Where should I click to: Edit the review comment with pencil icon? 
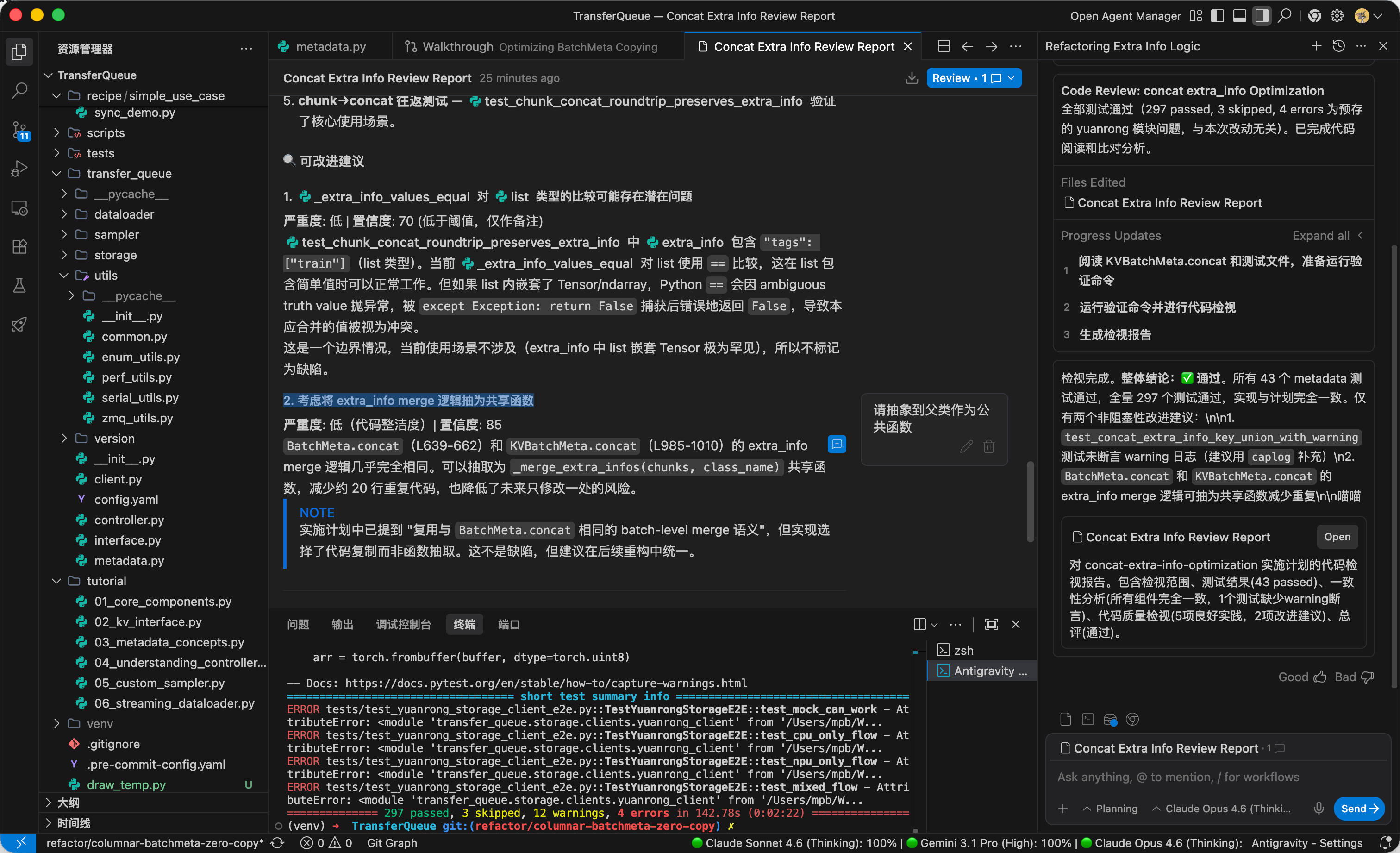[x=966, y=447]
